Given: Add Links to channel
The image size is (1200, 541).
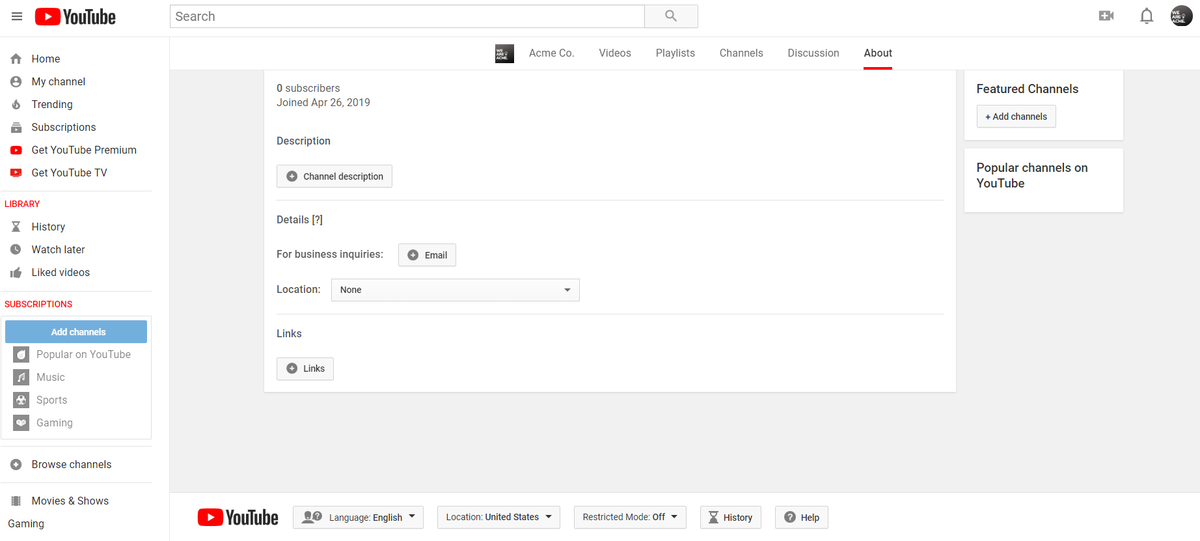Looking at the screenshot, I should [x=305, y=369].
